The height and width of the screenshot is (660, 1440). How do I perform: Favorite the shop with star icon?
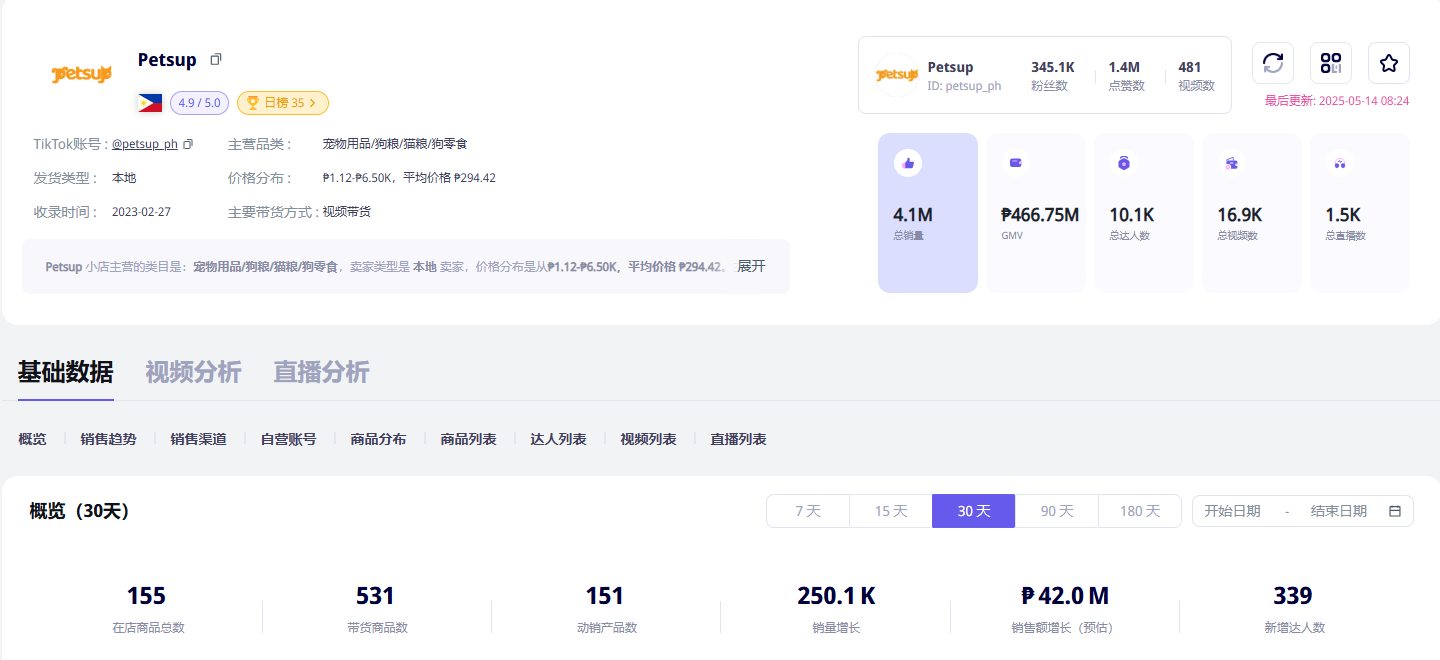tap(1389, 63)
